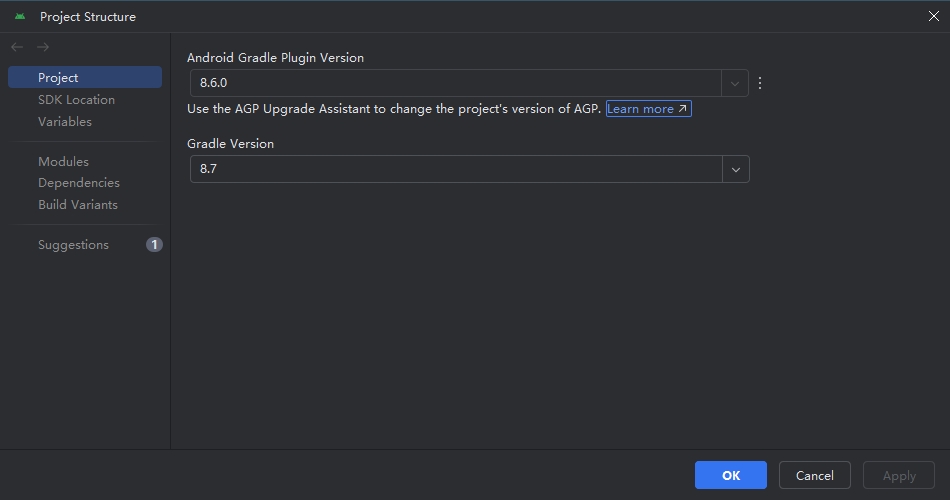Click the Android Studio logo icon
Viewport: 950px width, 500px height.
point(20,16)
